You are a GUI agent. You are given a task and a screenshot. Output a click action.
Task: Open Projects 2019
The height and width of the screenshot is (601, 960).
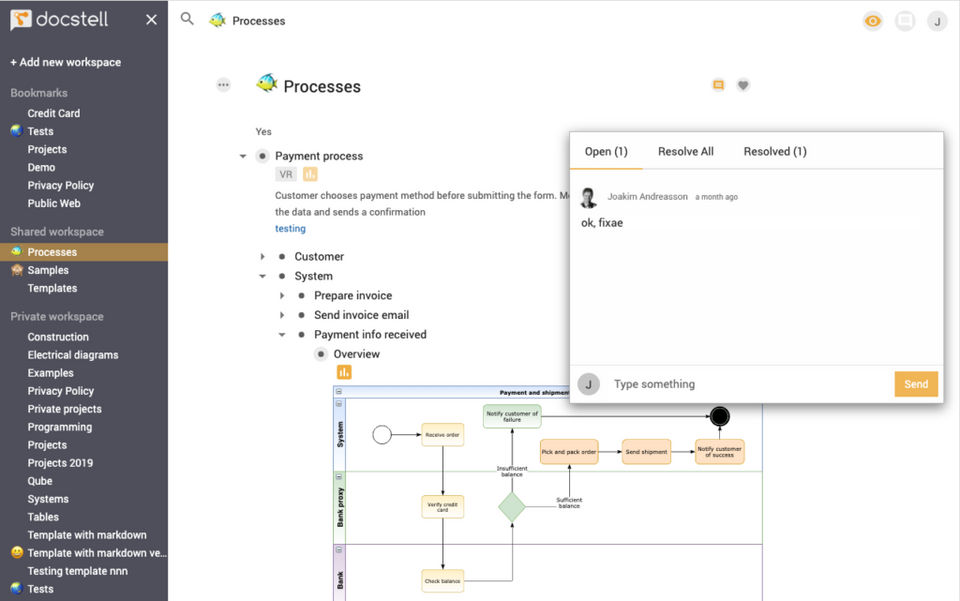coord(60,463)
